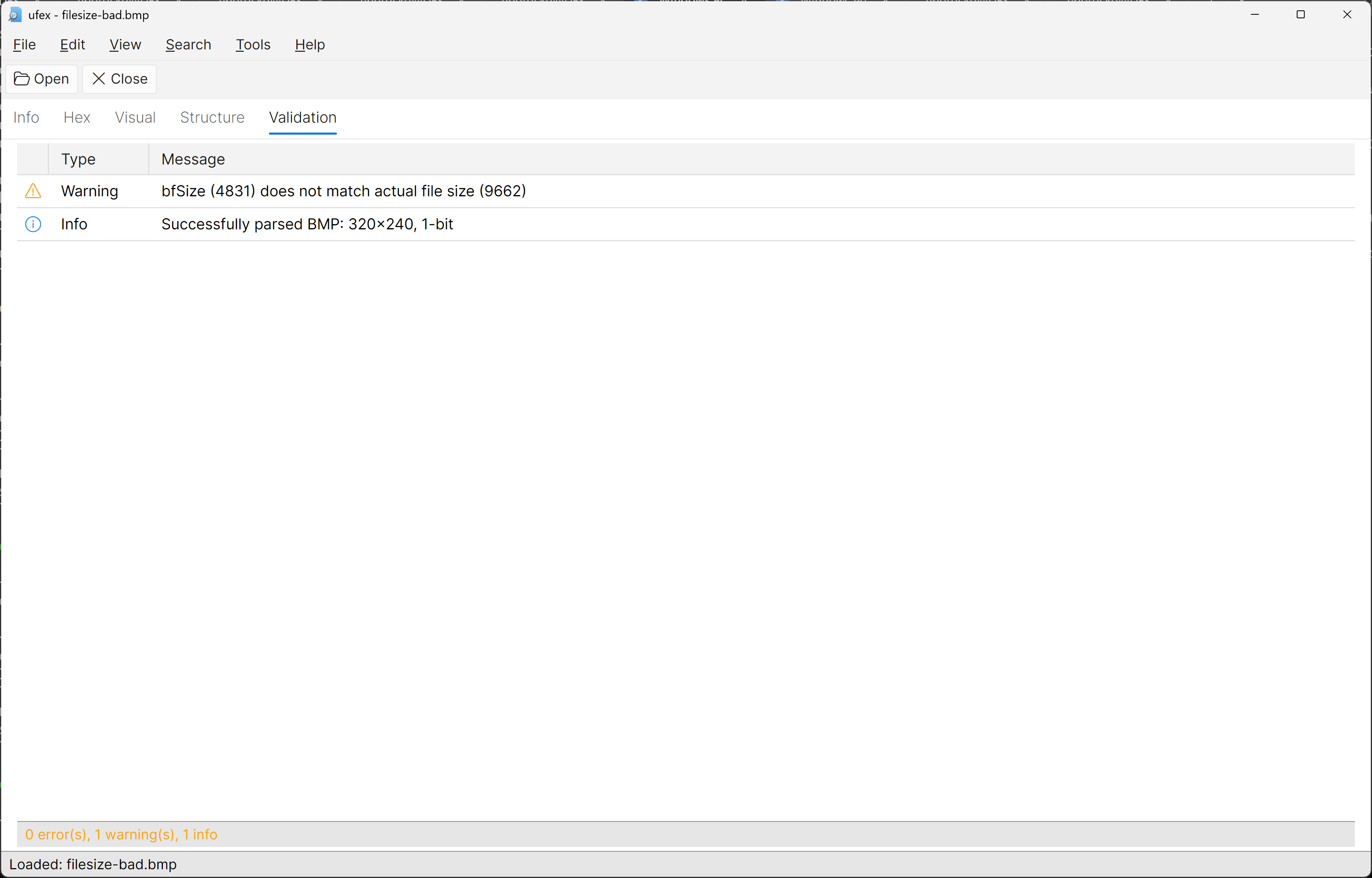Click the Close toolbar button
This screenshot has height=878, width=1372.
(x=120, y=79)
